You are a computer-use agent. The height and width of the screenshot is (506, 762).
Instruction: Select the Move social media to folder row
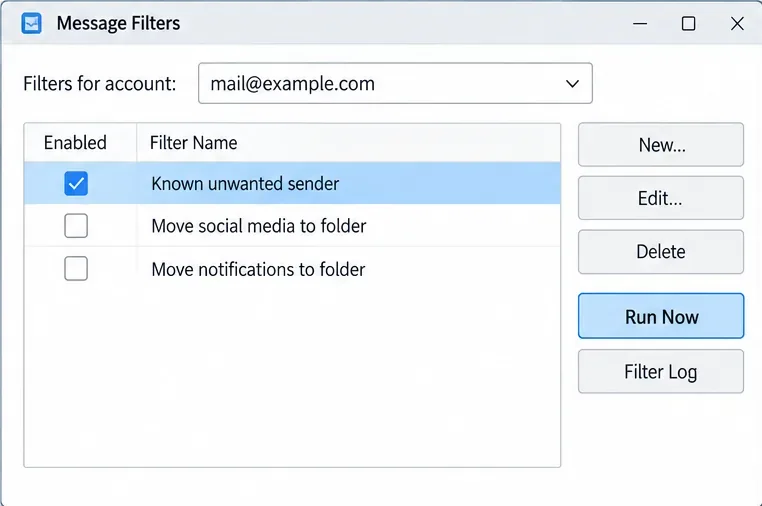292,226
